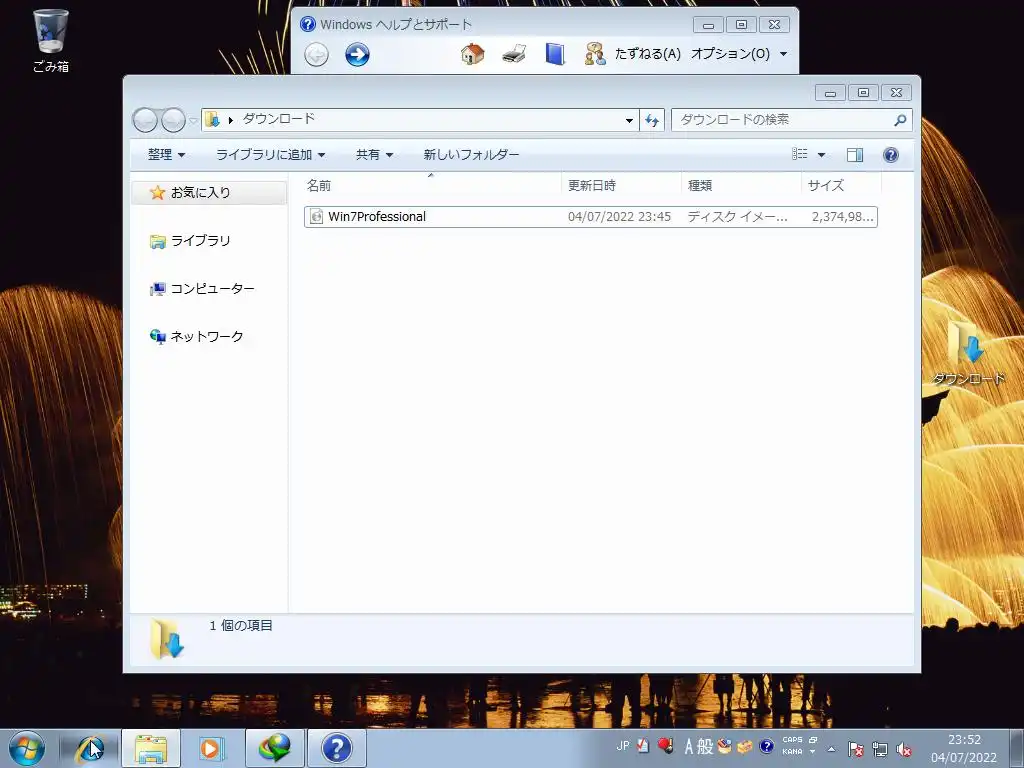Open the 整理 menu
The width and height of the screenshot is (1024, 768).
pyautogui.click(x=167, y=155)
